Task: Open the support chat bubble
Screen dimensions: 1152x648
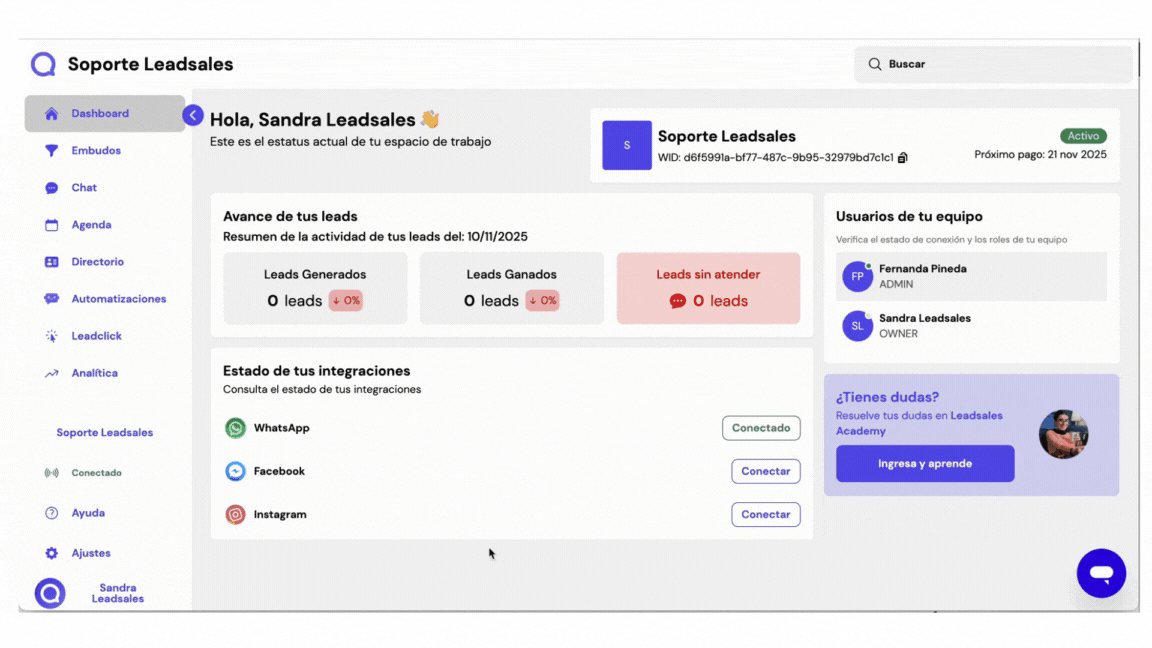Action: pyautogui.click(x=1101, y=573)
